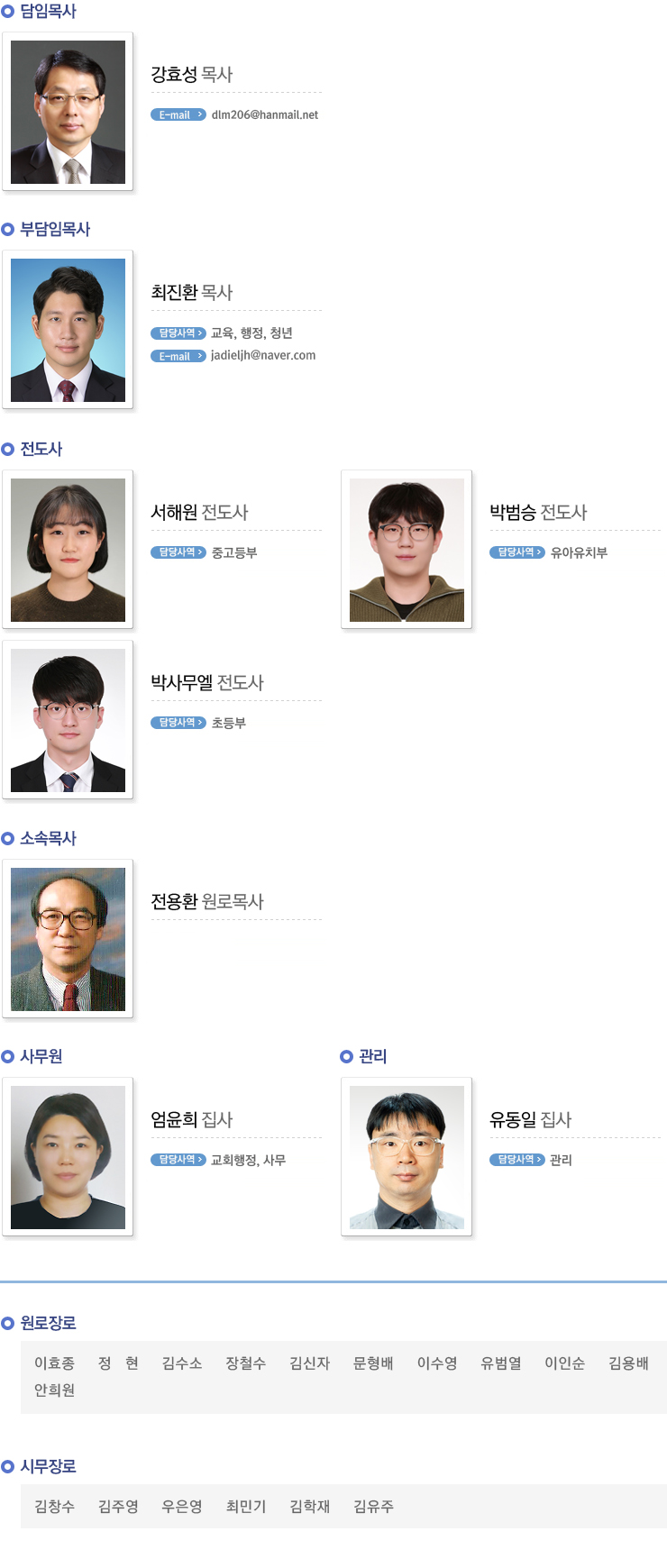
Task: Click the 담당사역 badge next to 유아유치부
Action: click(517, 552)
